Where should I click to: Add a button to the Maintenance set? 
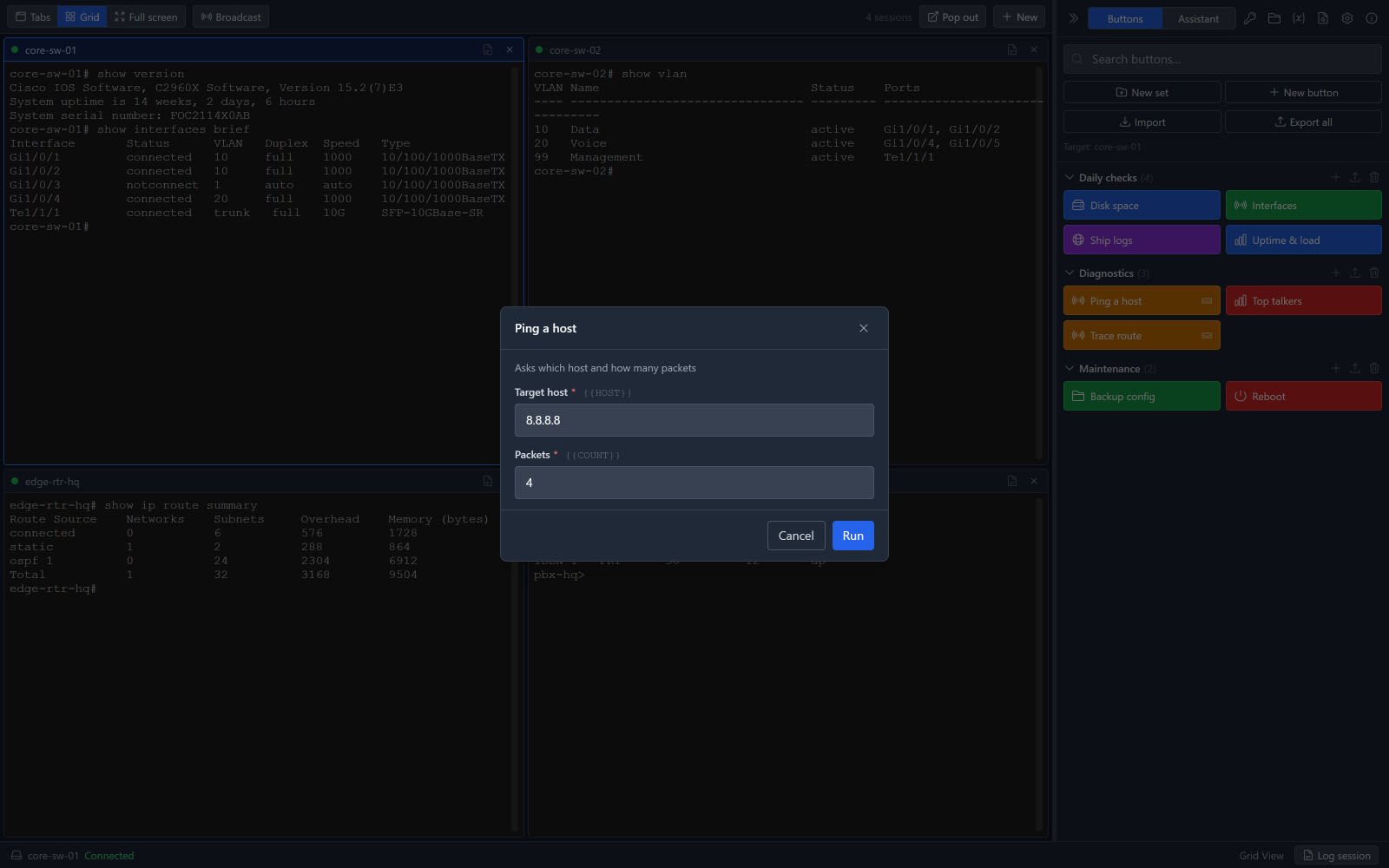pyautogui.click(x=1336, y=368)
